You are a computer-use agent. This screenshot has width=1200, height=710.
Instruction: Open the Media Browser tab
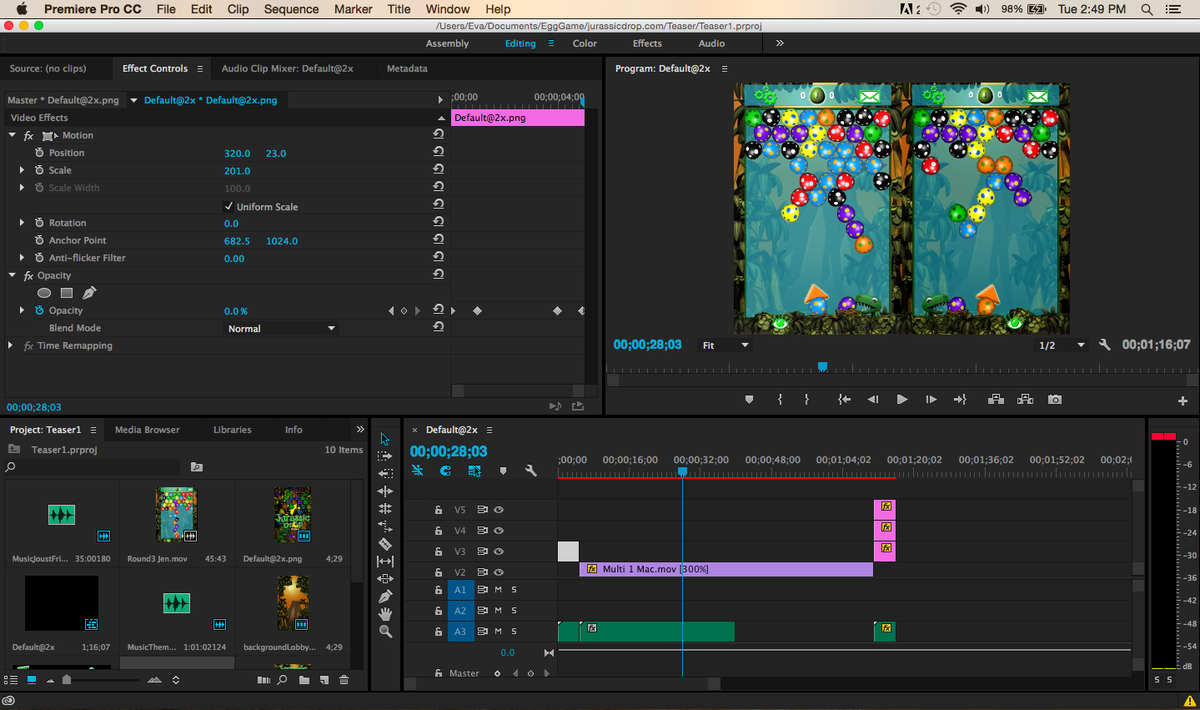147,429
